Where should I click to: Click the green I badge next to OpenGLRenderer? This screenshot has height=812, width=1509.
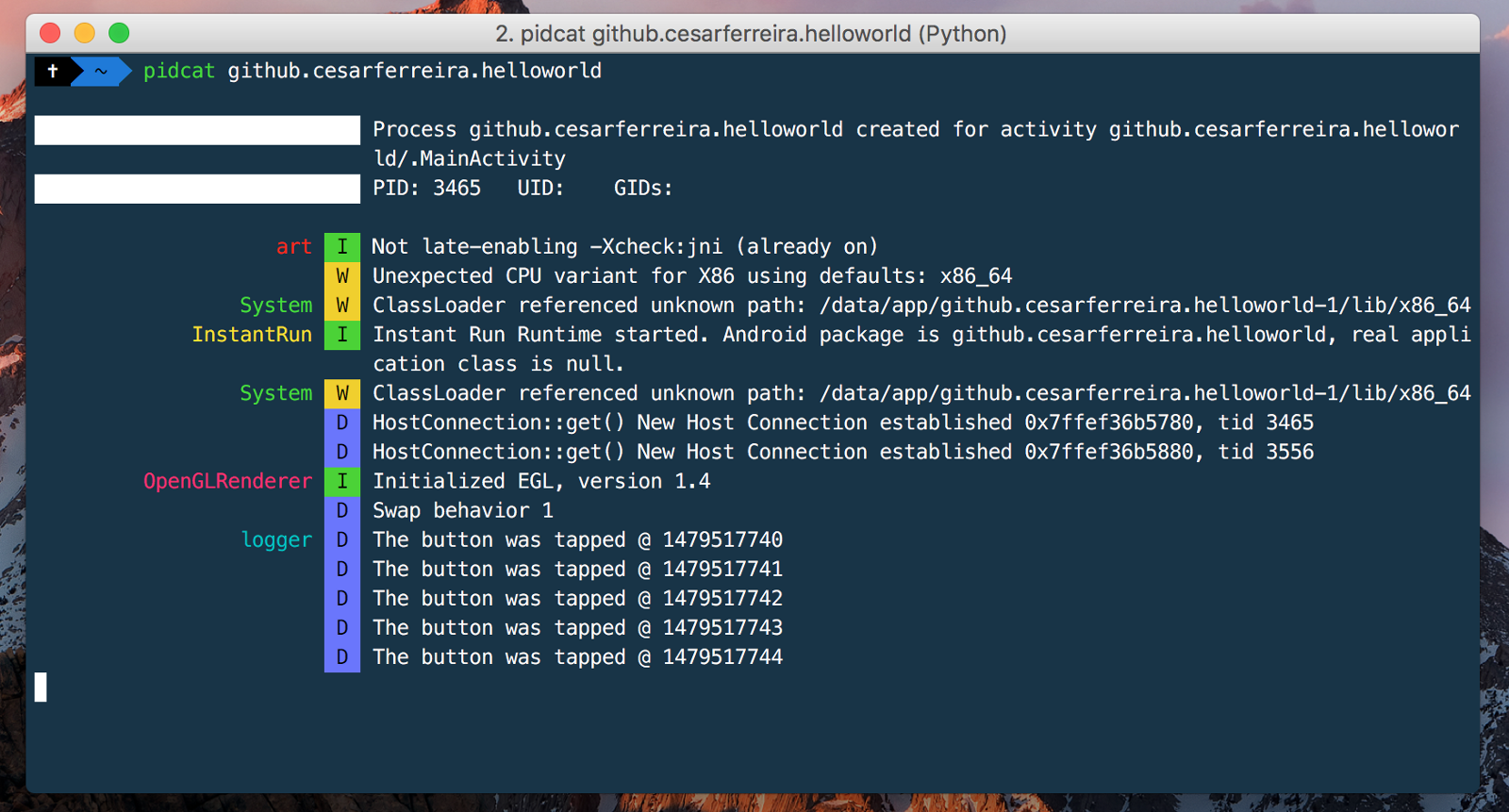click(342, 481)
